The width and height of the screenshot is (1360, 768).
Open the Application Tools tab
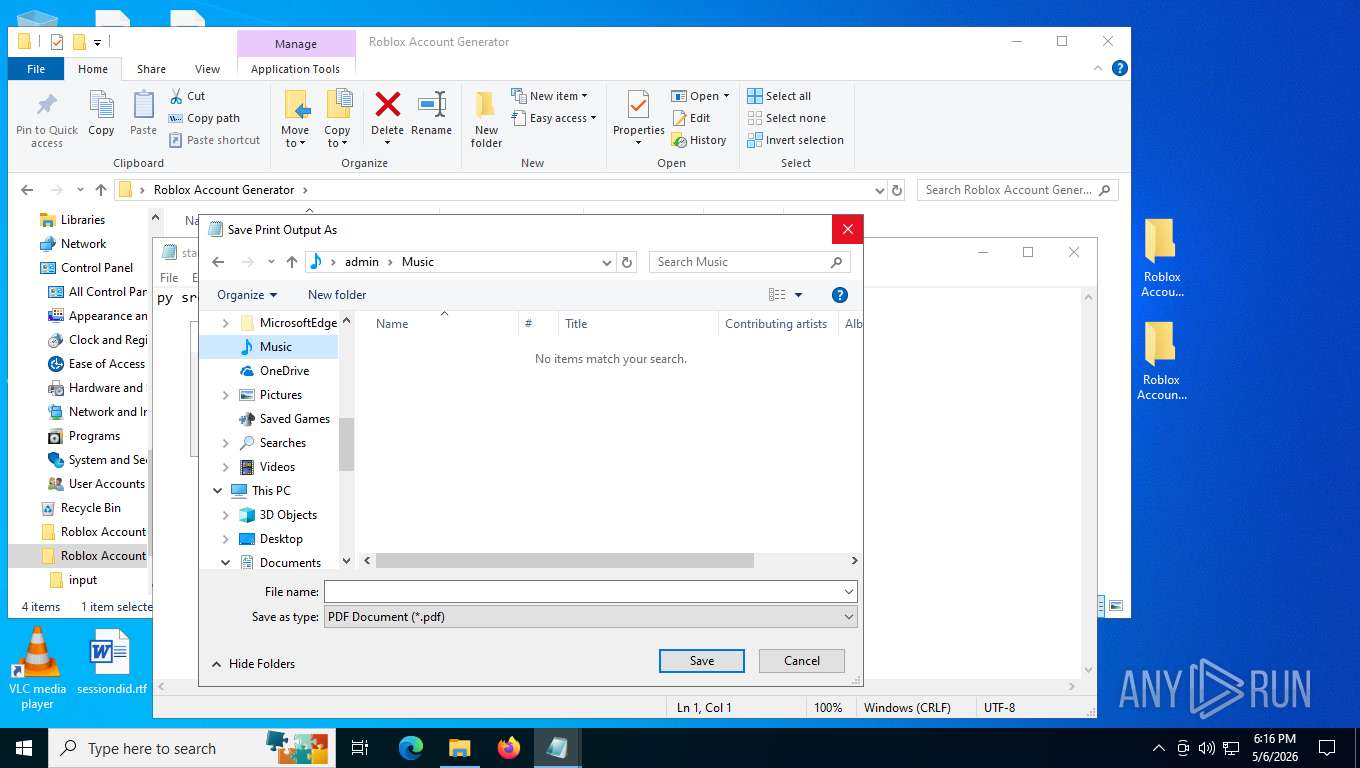(295, 69)
